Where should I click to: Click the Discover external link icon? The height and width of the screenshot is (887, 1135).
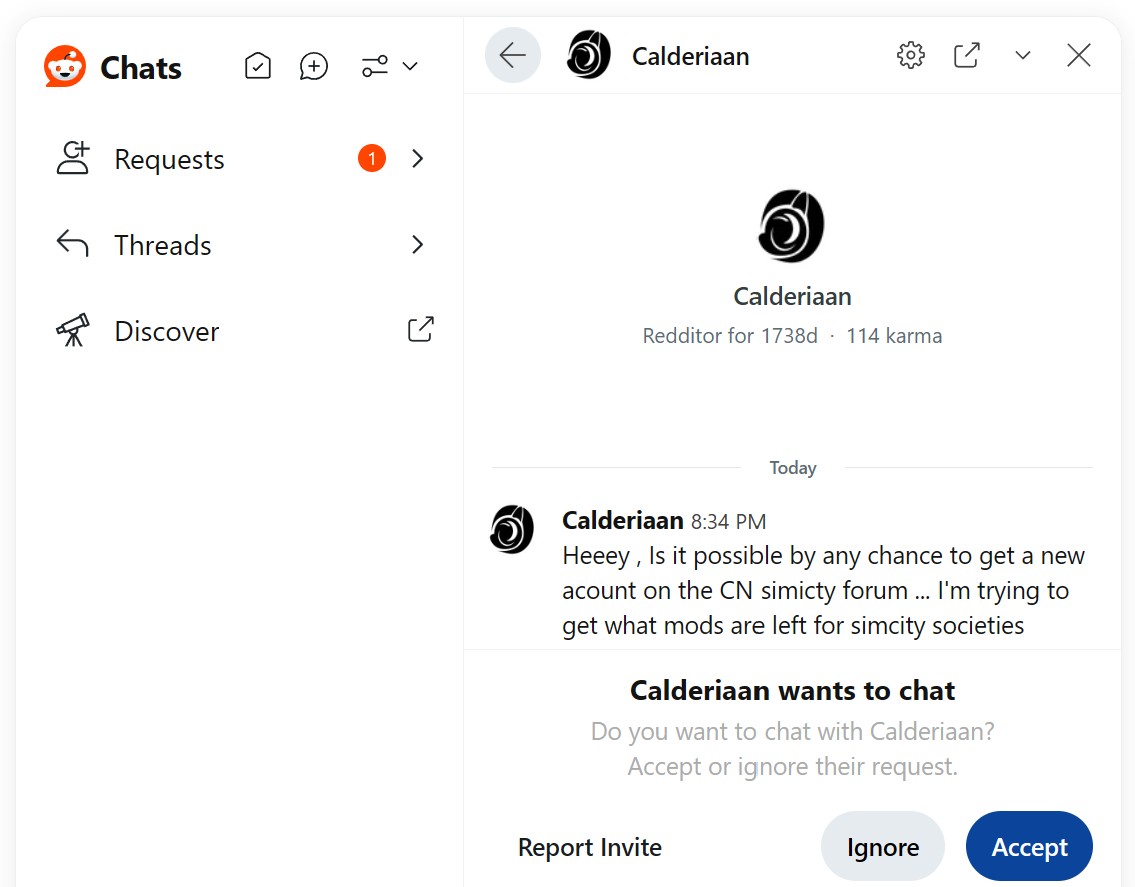pos(421,330)
